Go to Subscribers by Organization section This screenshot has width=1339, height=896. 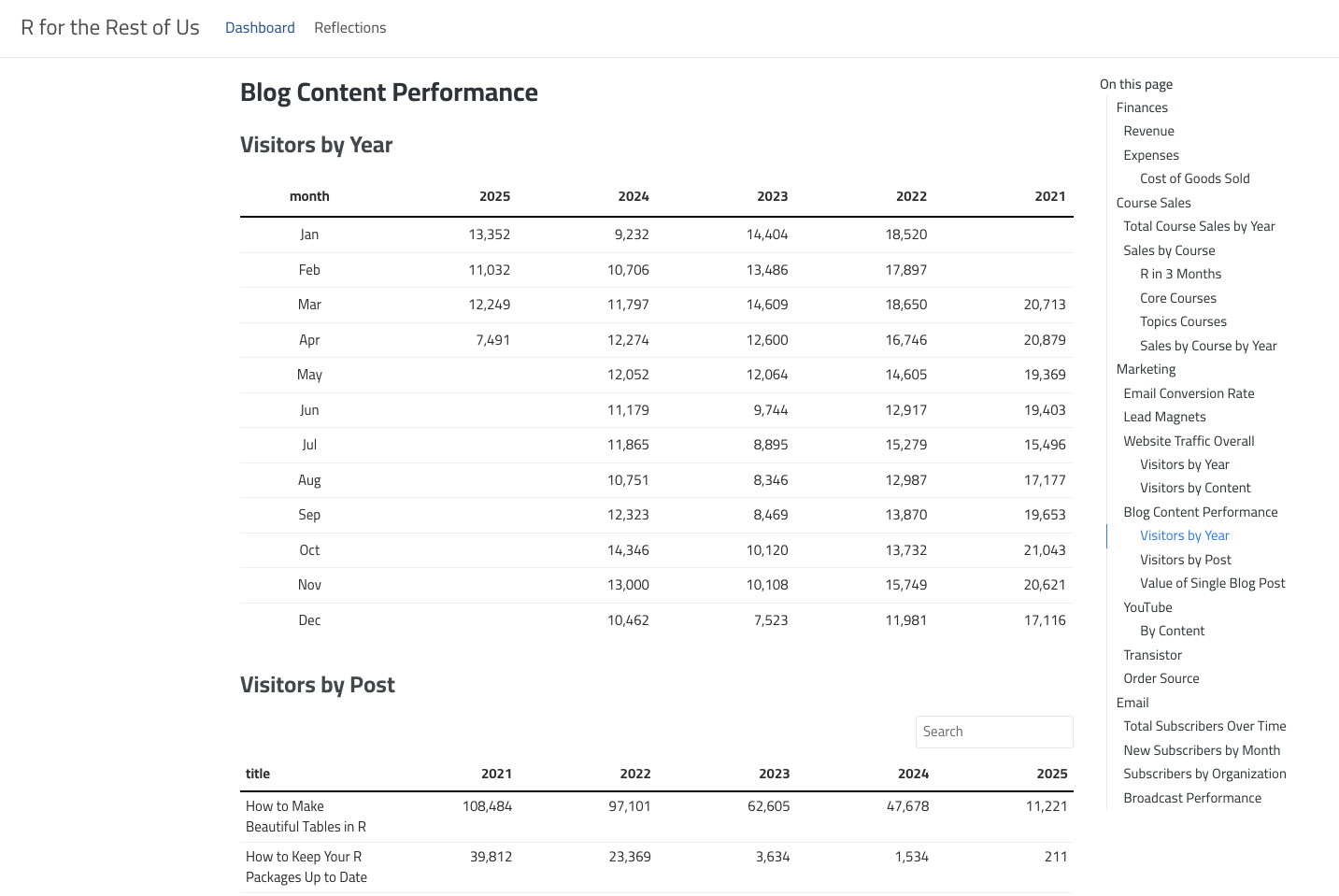[x=1204, y=774]
